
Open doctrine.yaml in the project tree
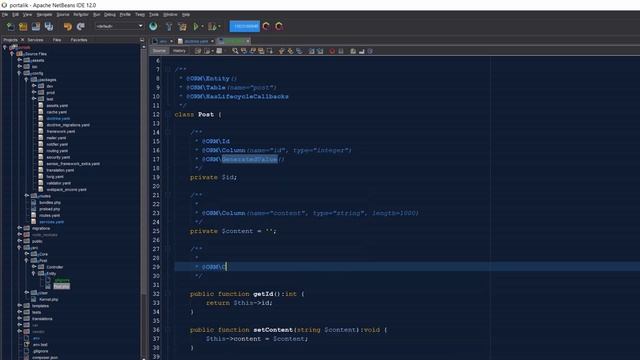58,118
